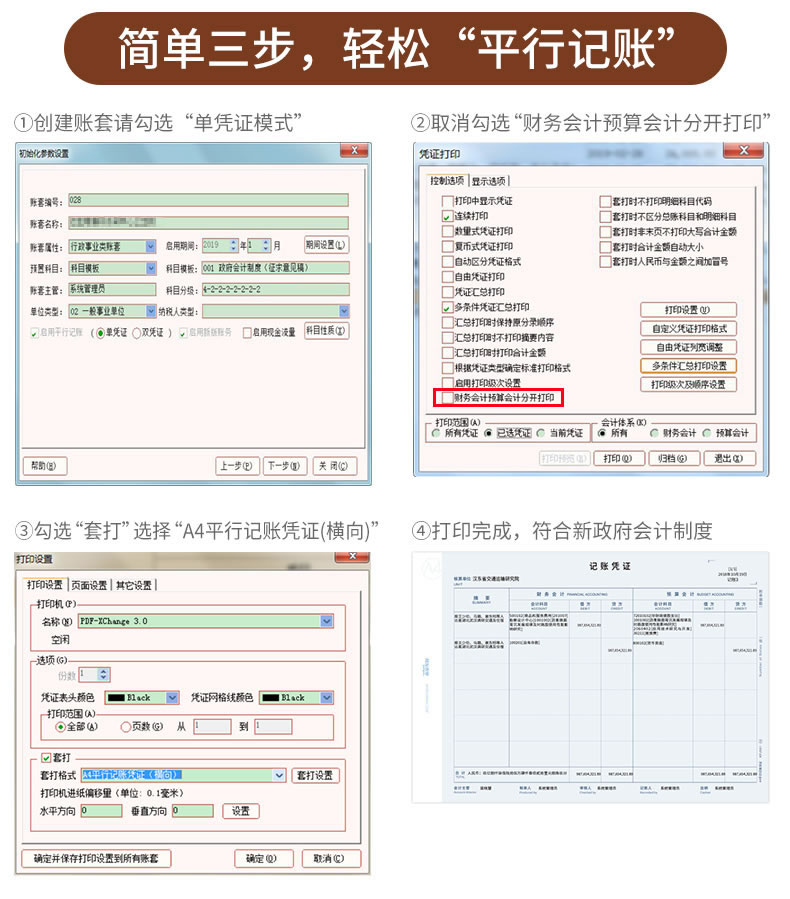Image resolution: width=790 pixels, height=899 pixels.
Task: Enable 打印中显示凭证 checkbox
Action: pyautogui.click(x=447, y=201)
